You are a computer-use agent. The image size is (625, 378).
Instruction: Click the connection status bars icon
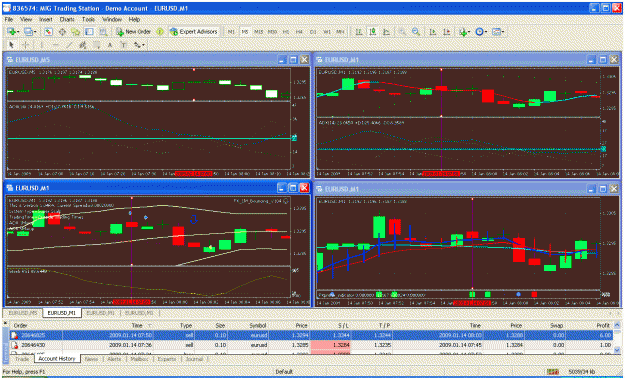(553, 372)
